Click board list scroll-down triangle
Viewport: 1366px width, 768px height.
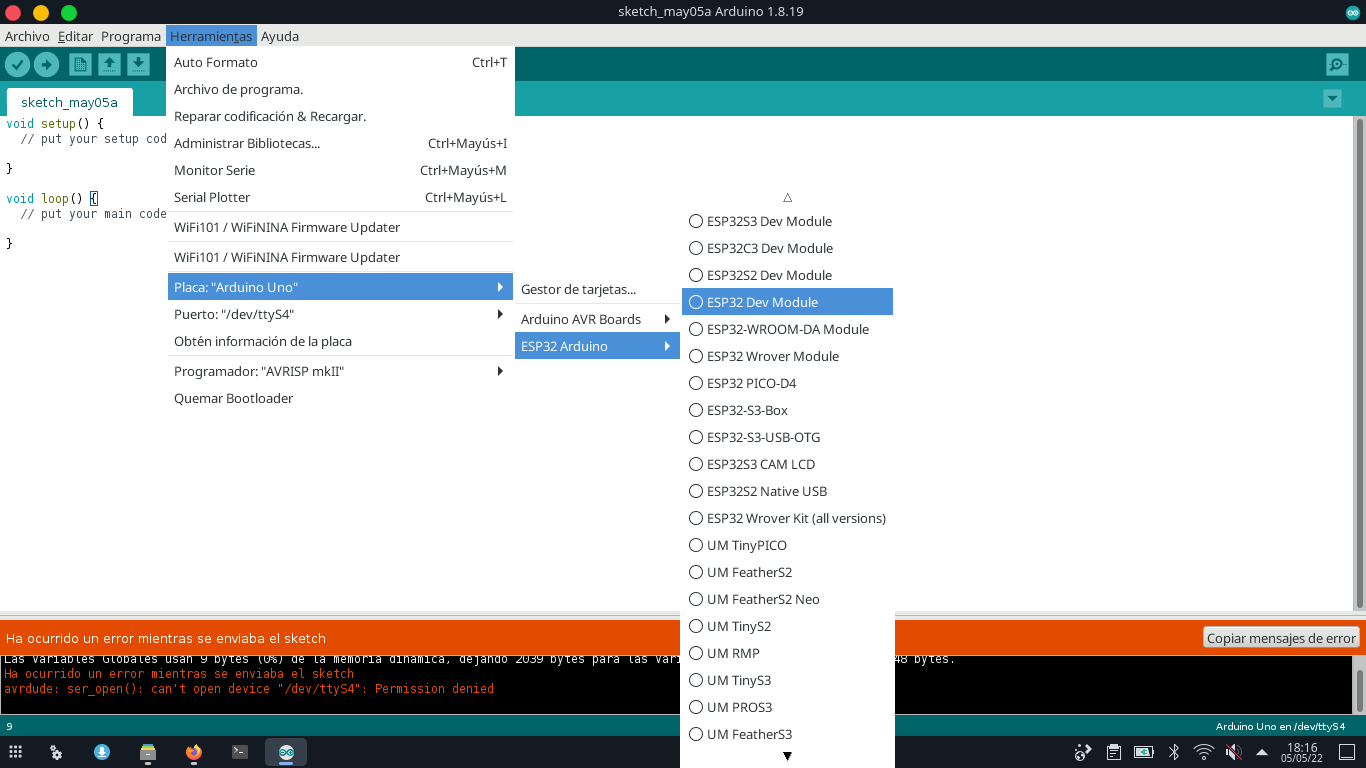[787, 756]
